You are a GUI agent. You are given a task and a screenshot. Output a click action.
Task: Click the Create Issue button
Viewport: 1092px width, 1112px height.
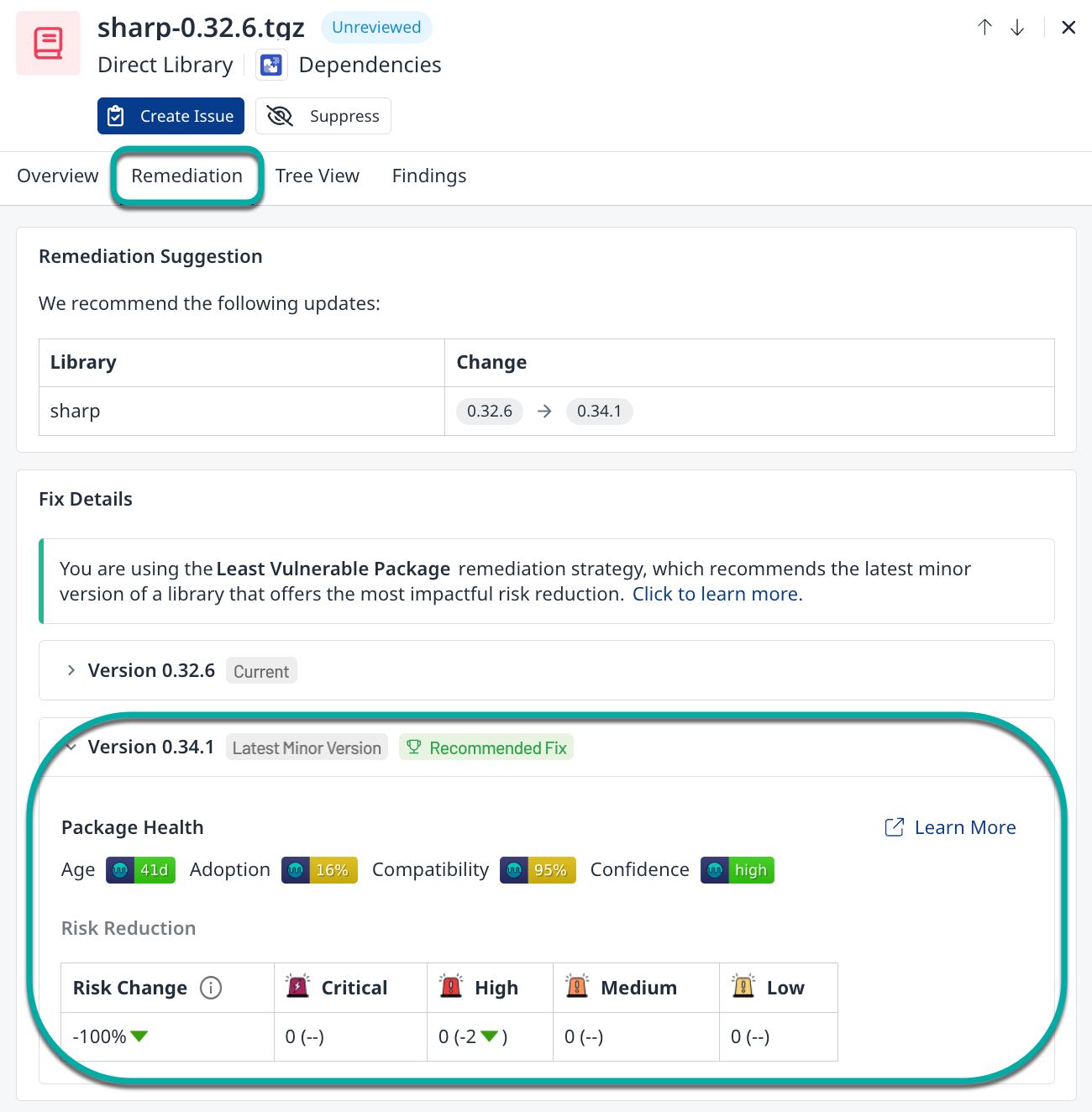coord(171,116)
